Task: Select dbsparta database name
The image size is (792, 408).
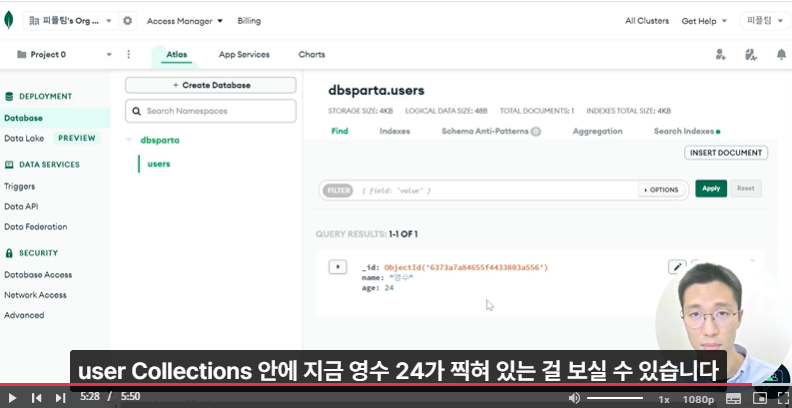Action: pos(160,140)
